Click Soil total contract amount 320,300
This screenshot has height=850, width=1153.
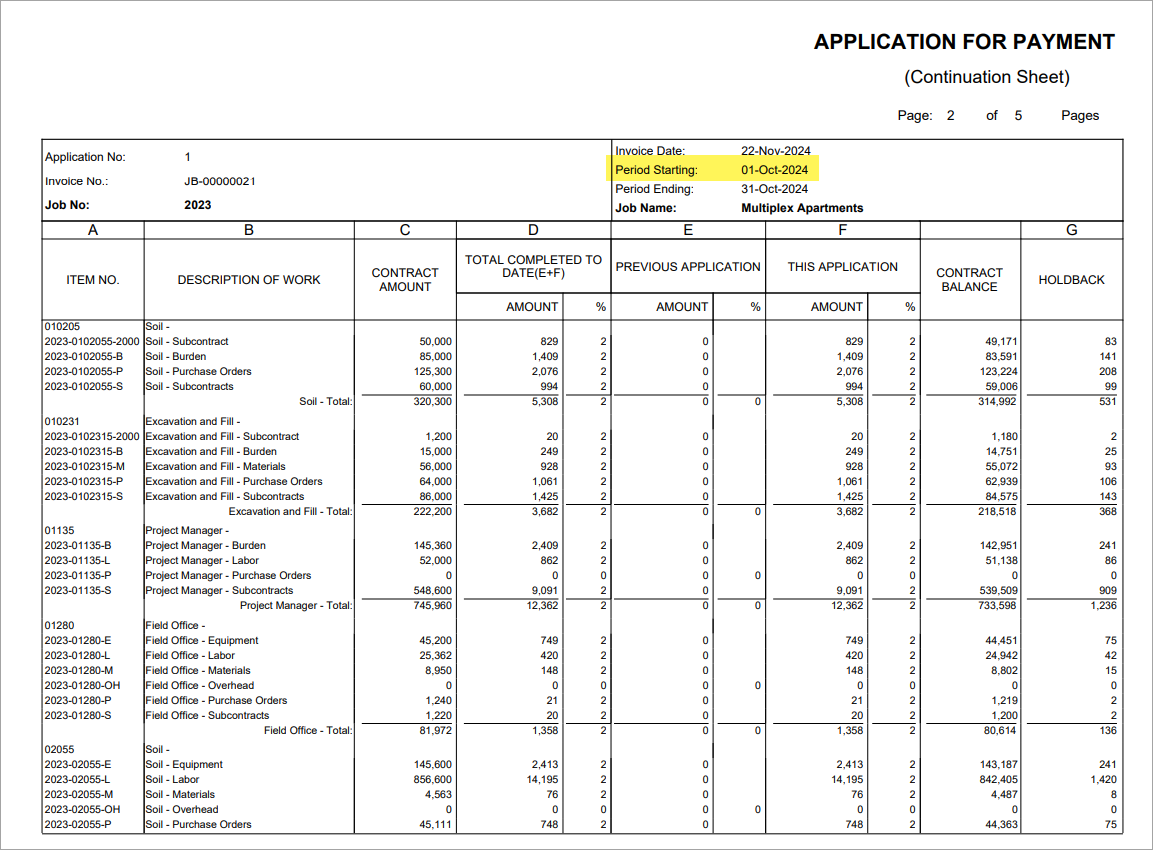point(433,401)
